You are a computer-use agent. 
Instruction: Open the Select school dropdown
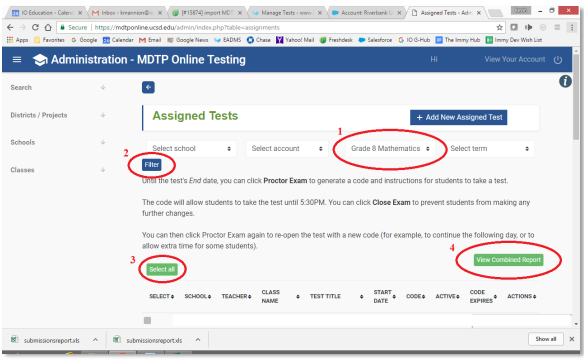191,149
